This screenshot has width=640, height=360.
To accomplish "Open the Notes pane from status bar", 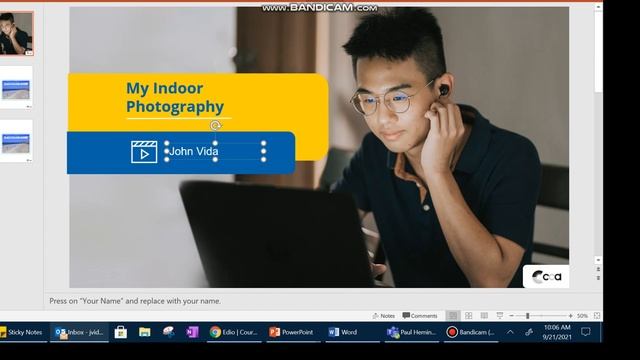I will click(383, 316).
